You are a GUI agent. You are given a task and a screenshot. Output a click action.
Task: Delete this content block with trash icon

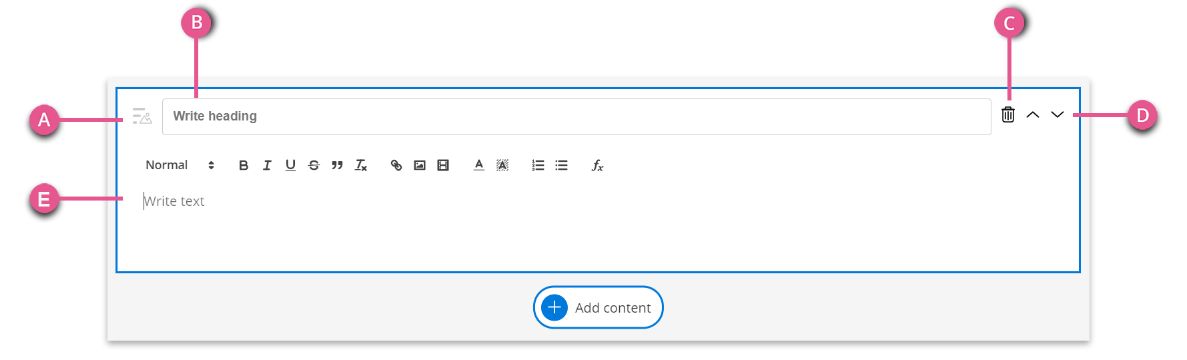(x=1008, y=115)
